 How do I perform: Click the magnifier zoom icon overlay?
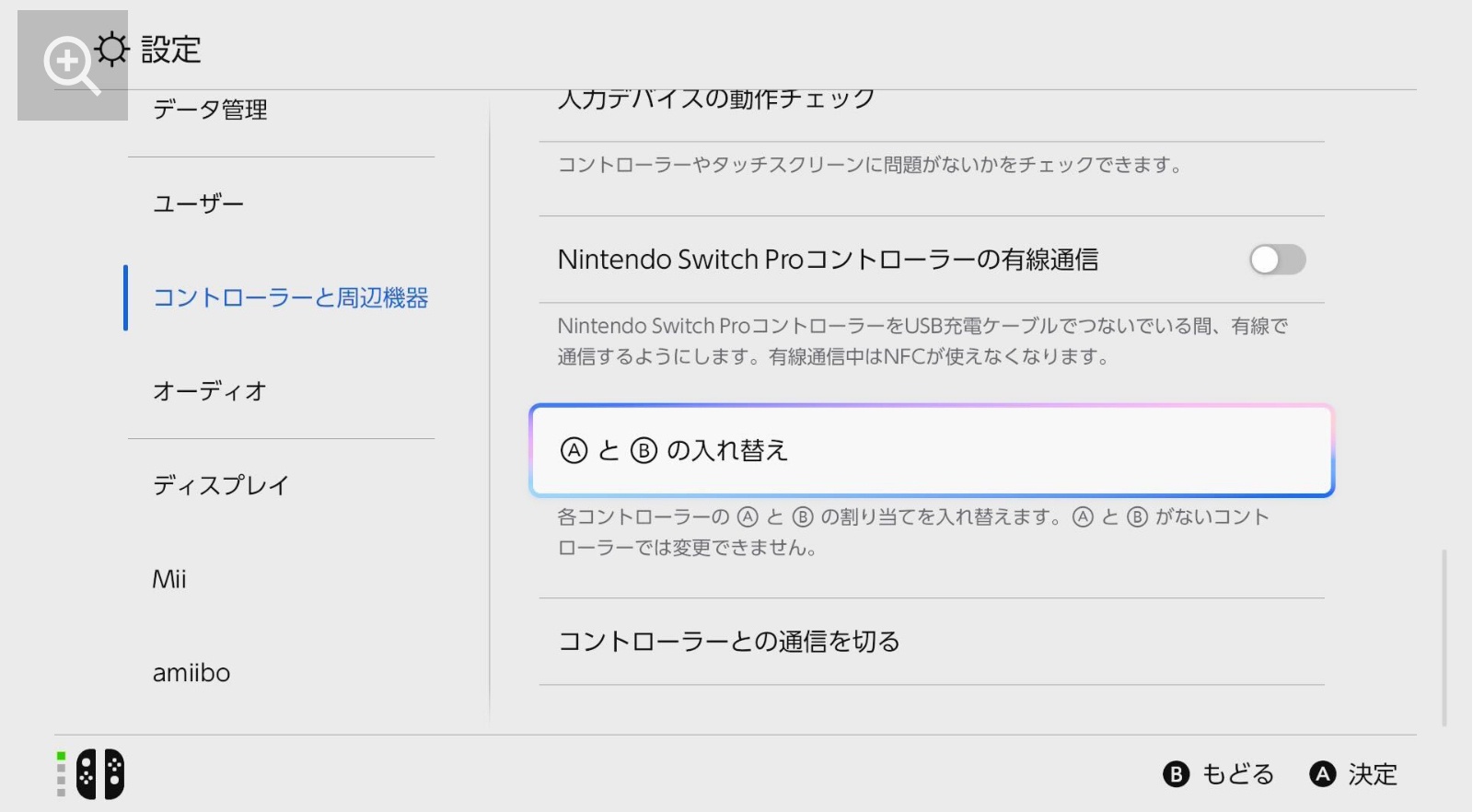72,65
